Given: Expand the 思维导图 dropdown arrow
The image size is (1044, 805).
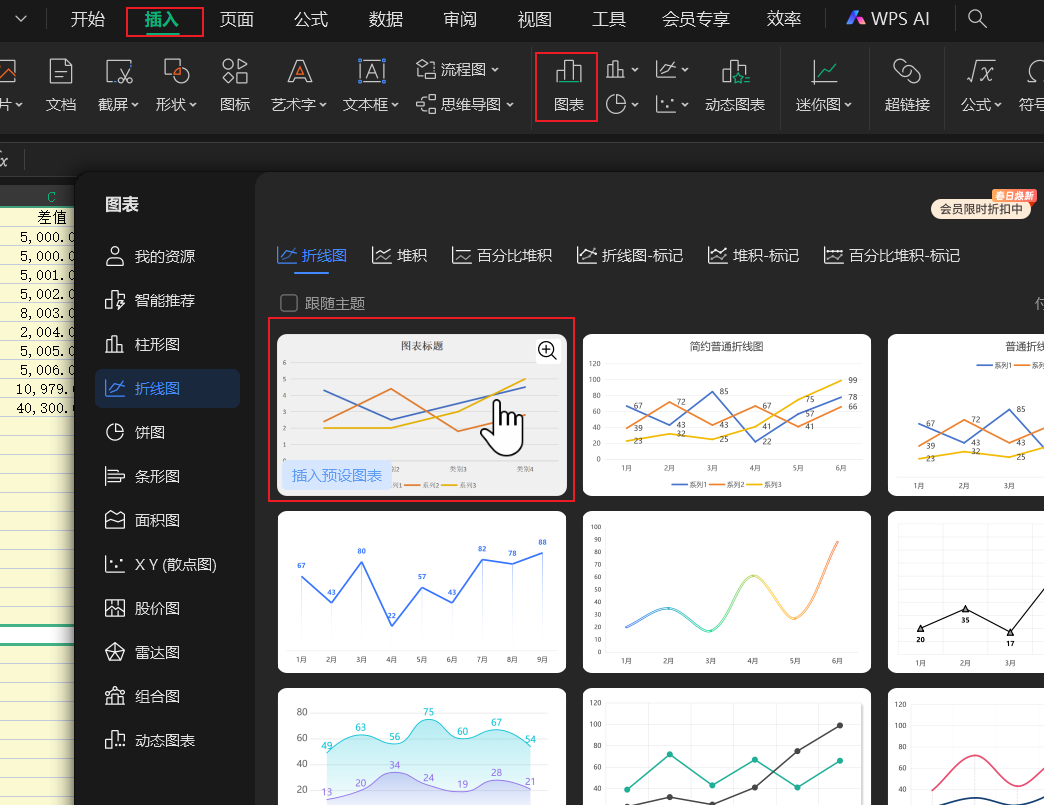Looking at the screenshot, I should click(x=510, y=105).
